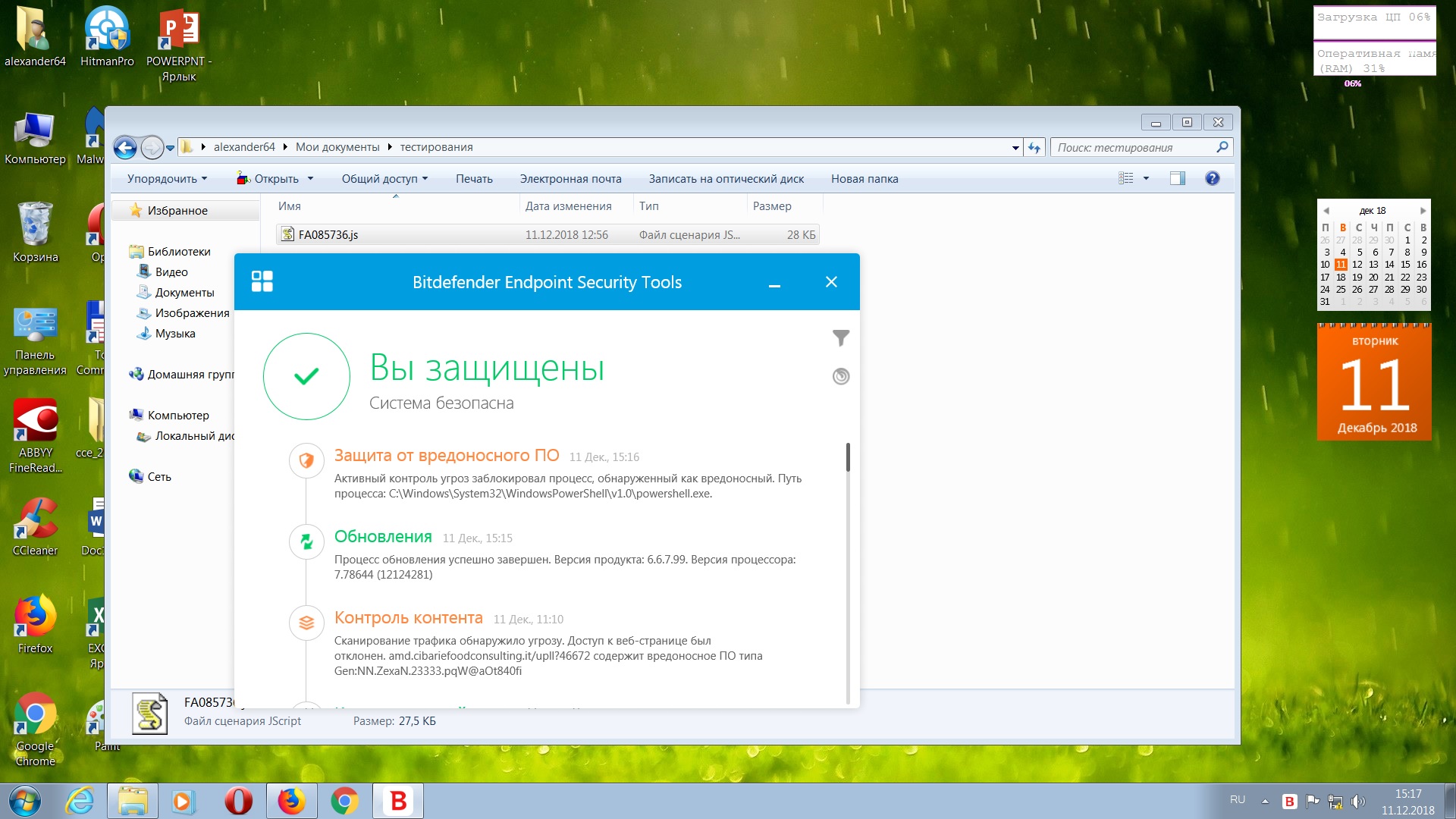Click the Печать toolbar item
Image resolution: width=1456 pixels, height=819 pixels.
click(474, 179)
